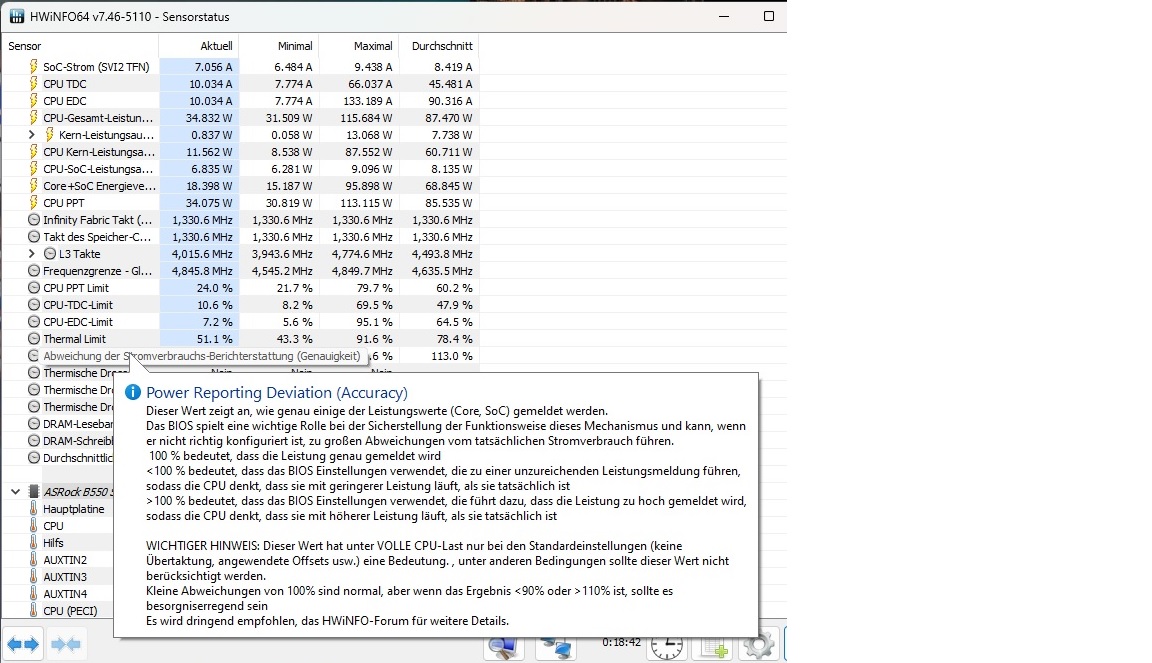Click the motherboard icon of ASRock B550 group

click(34, 491)
